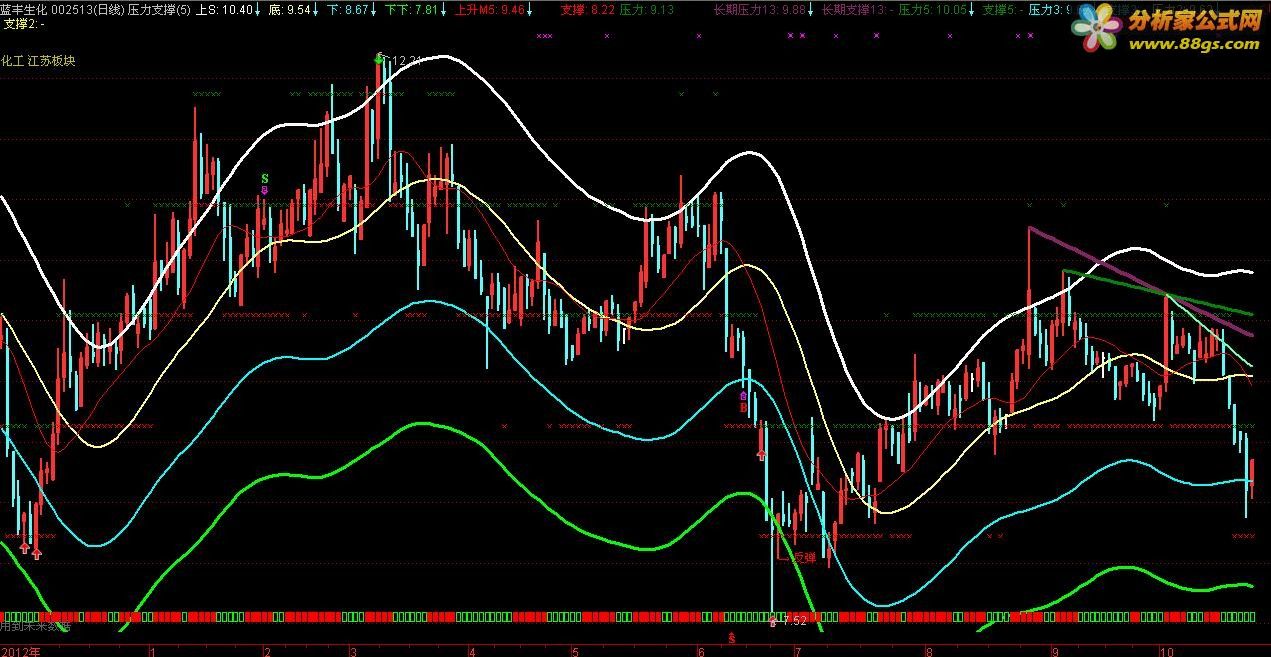The height and width of the screenshot is (657, 1271).
Task: Click the 底: 9.54 value
Action: (x=290, y=9)
